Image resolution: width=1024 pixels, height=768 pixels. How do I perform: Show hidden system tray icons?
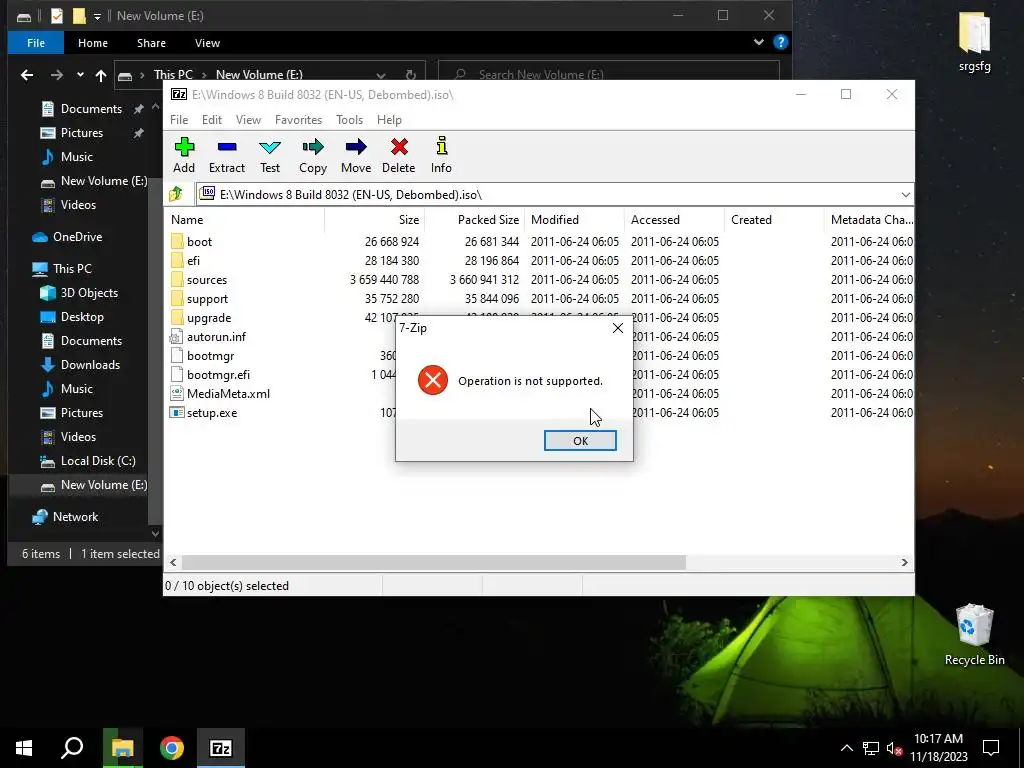click(x=846, y=748)
